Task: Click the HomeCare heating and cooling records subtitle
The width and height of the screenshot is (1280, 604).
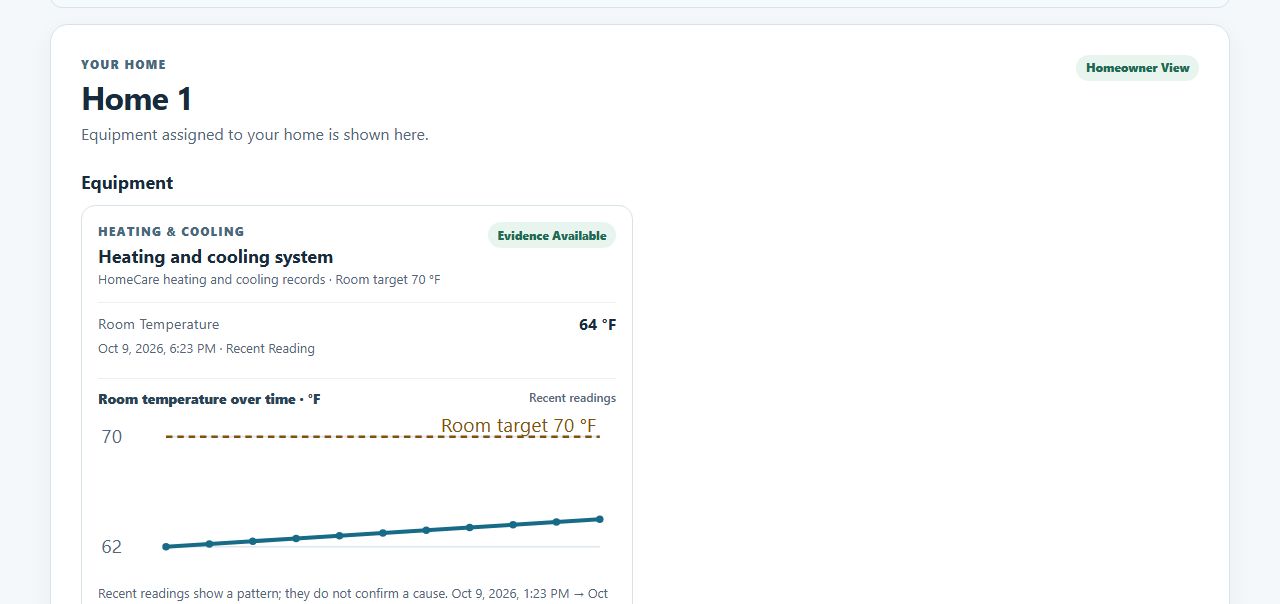Action: tap(269, 280)
